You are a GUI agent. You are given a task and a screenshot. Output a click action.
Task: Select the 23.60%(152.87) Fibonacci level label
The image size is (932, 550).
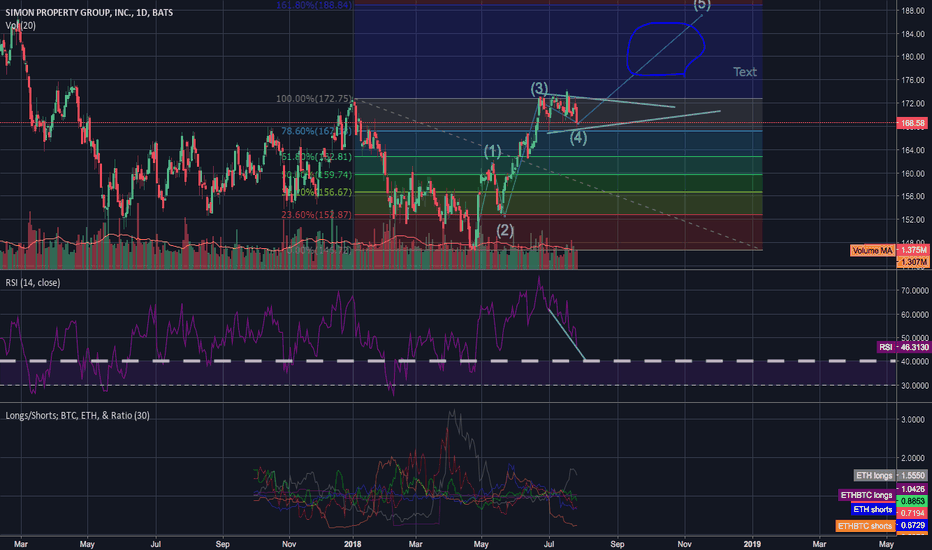pos(317,215)
